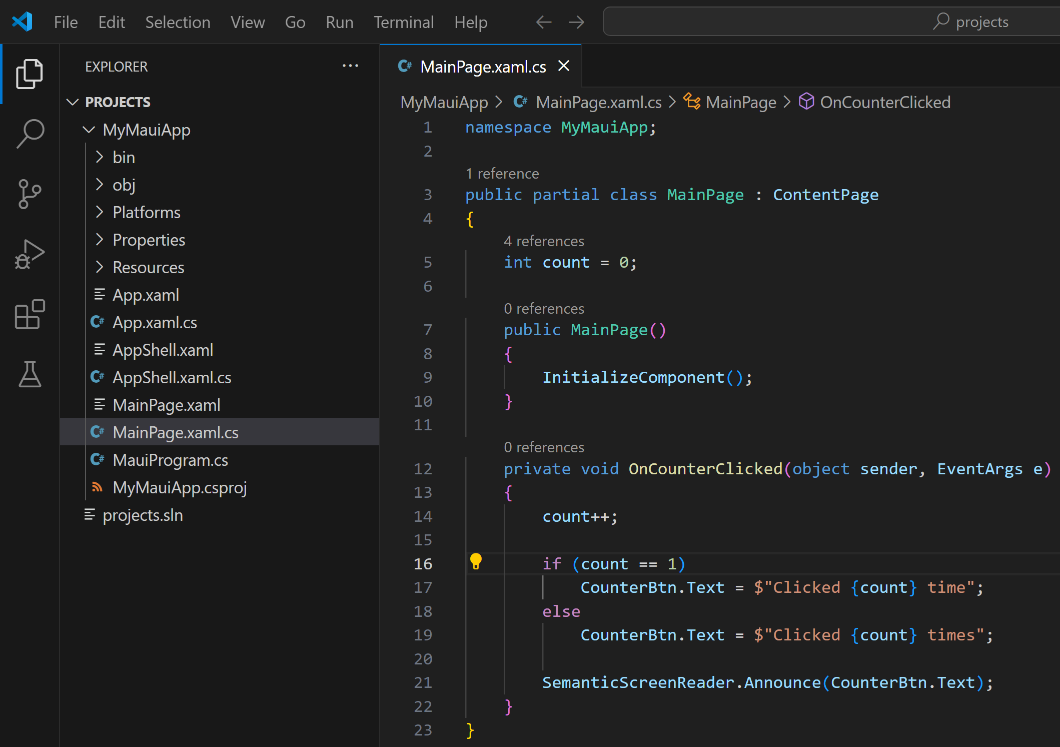Open the Search view in the activity bar
This screenshot has width=1060, height=747.
29,133
